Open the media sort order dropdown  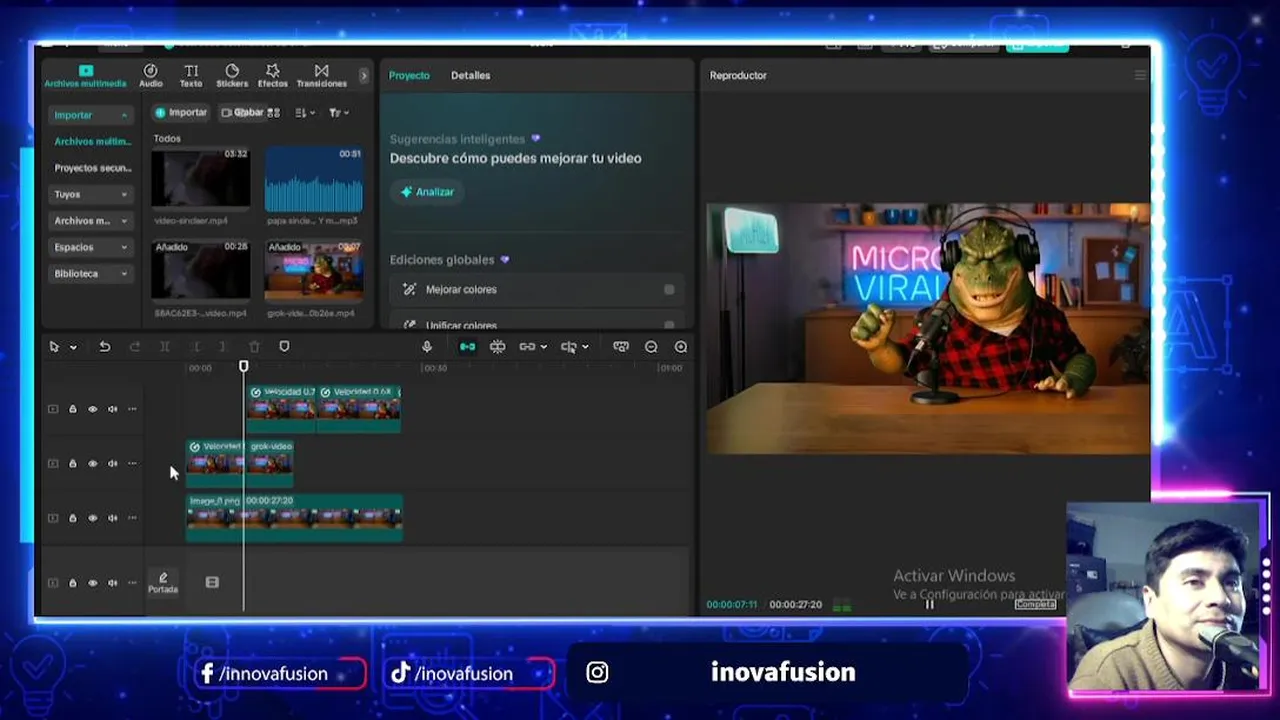coord(305,113)
